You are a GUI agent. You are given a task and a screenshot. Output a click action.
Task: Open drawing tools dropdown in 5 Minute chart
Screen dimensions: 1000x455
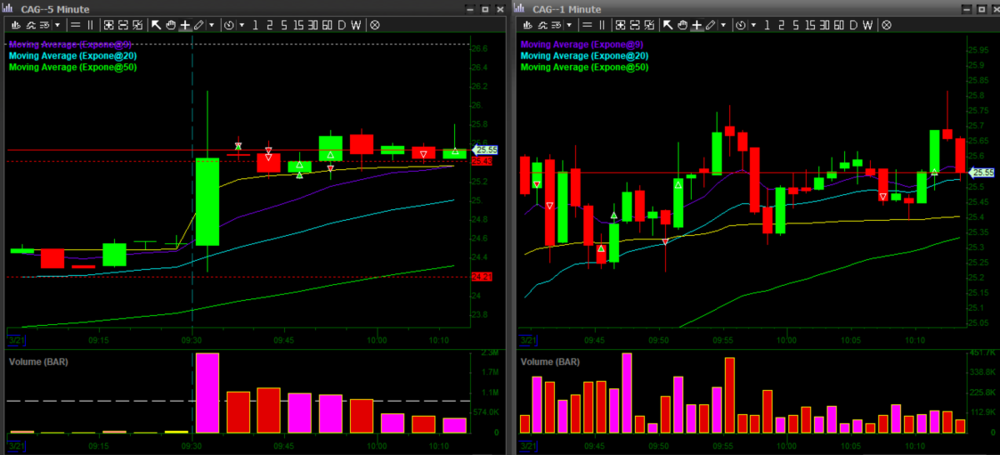tap(212, 24)
